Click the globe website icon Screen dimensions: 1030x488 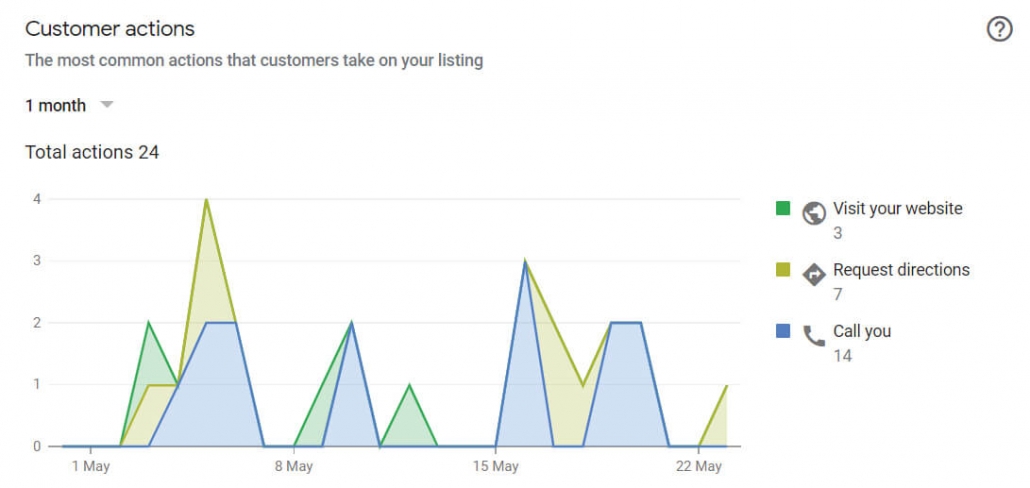[x=814, y=212]
